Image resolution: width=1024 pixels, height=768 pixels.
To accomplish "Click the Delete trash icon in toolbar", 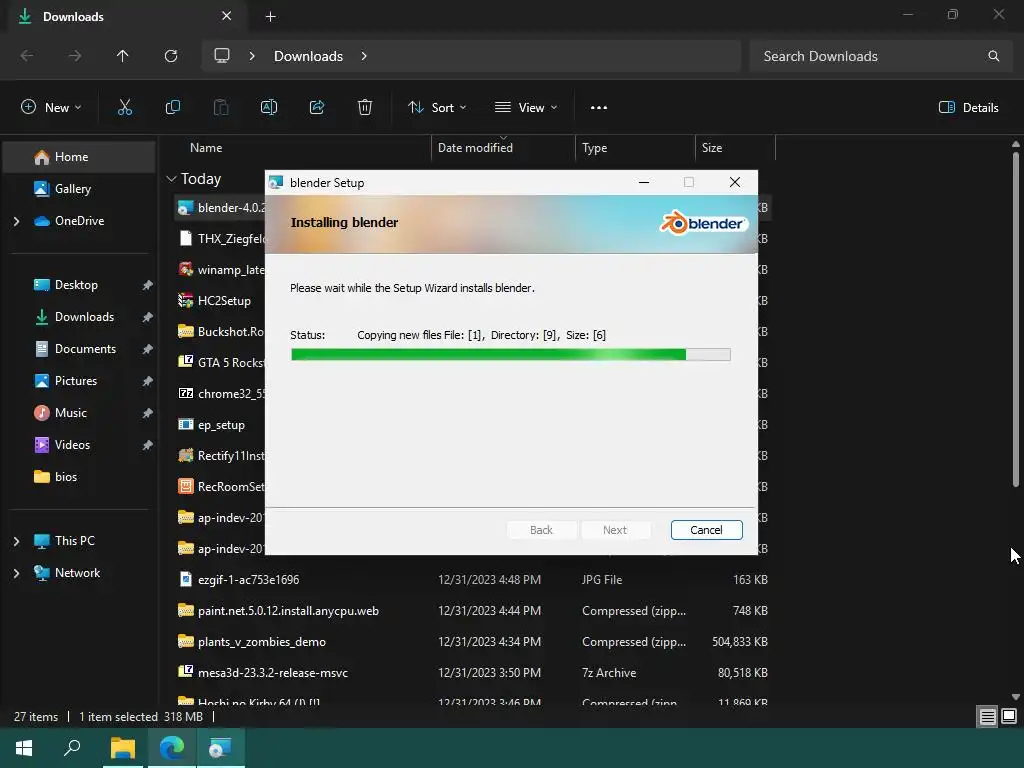I will tap(365, 108).
